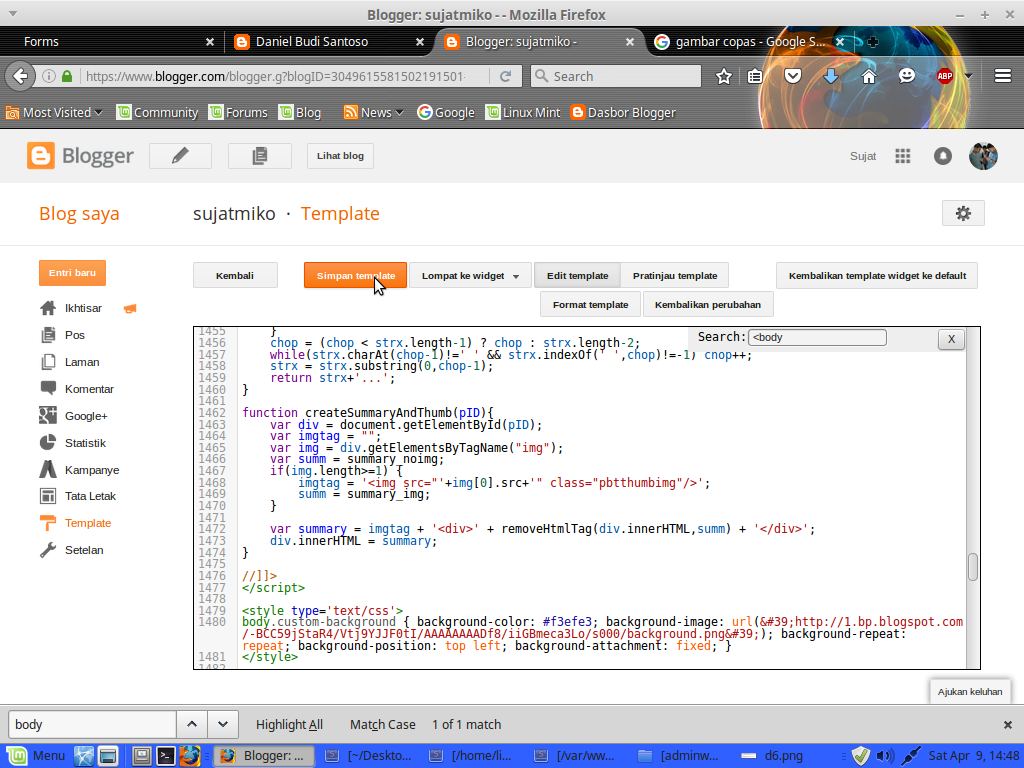Click the Ikhtisar megaphone icon
The height and width of the screenshot is (768, 1024).
click(x=130, y=308)
